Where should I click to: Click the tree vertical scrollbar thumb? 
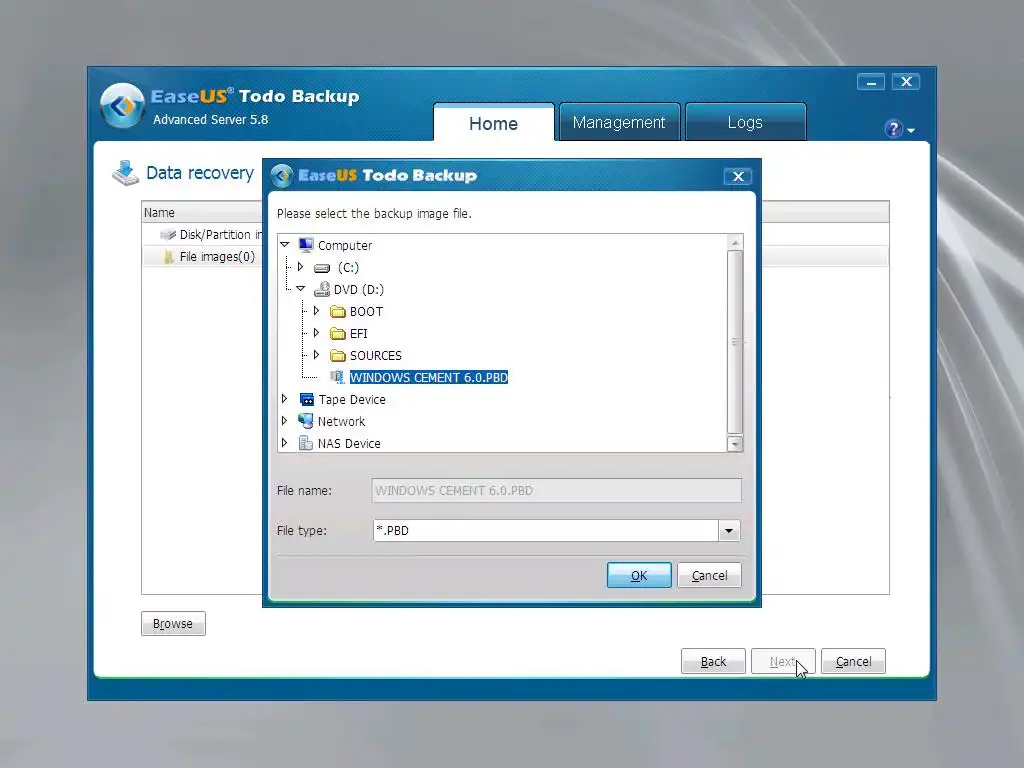point(735,342)
